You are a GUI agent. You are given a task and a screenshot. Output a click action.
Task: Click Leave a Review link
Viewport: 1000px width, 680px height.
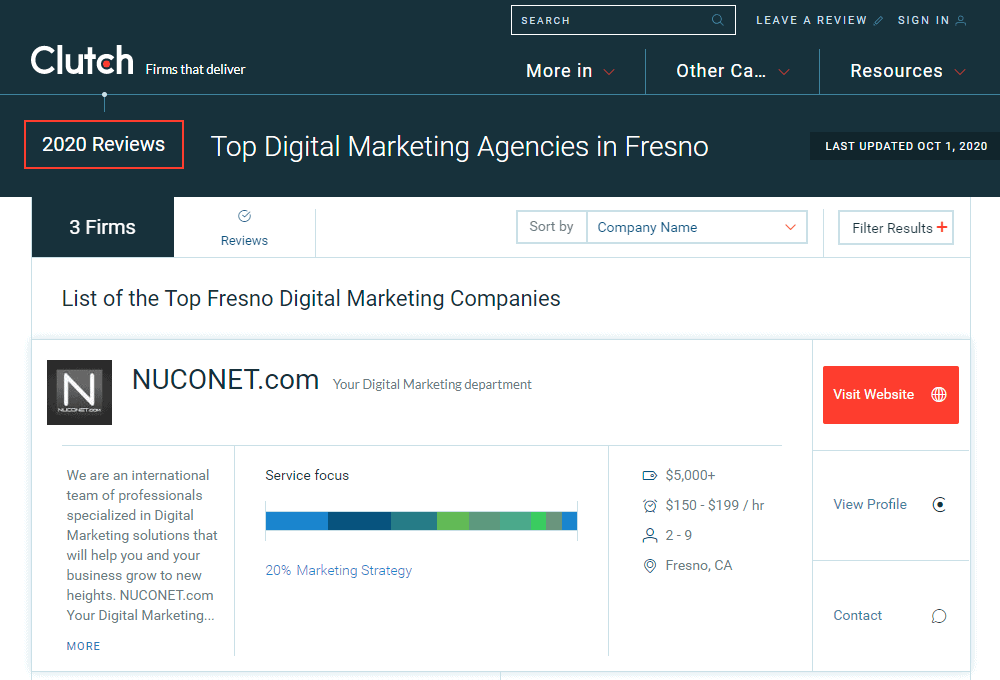[x=811, y=20]
